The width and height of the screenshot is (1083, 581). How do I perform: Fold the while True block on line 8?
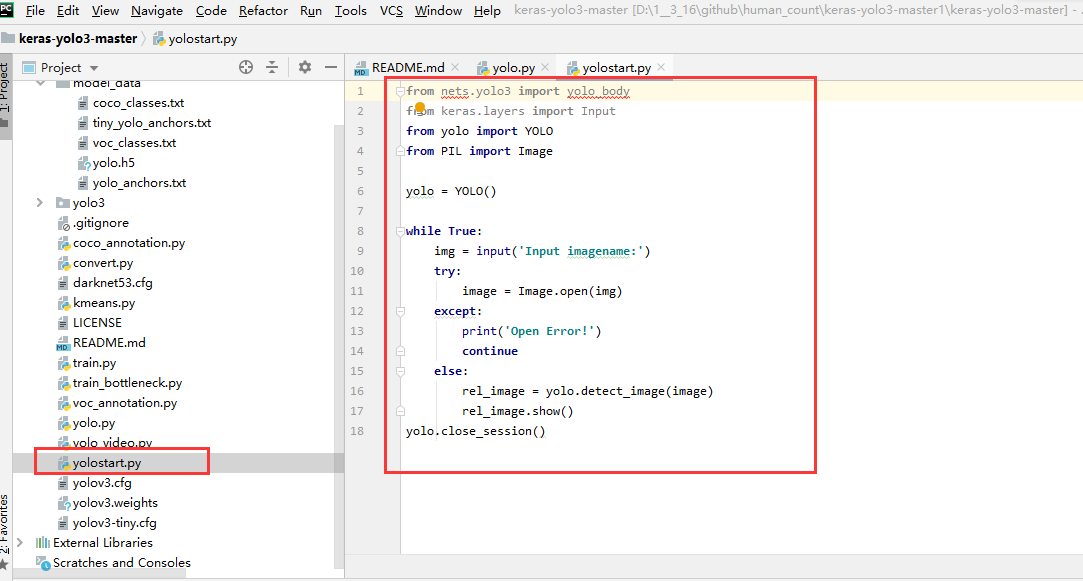point(400,231)
